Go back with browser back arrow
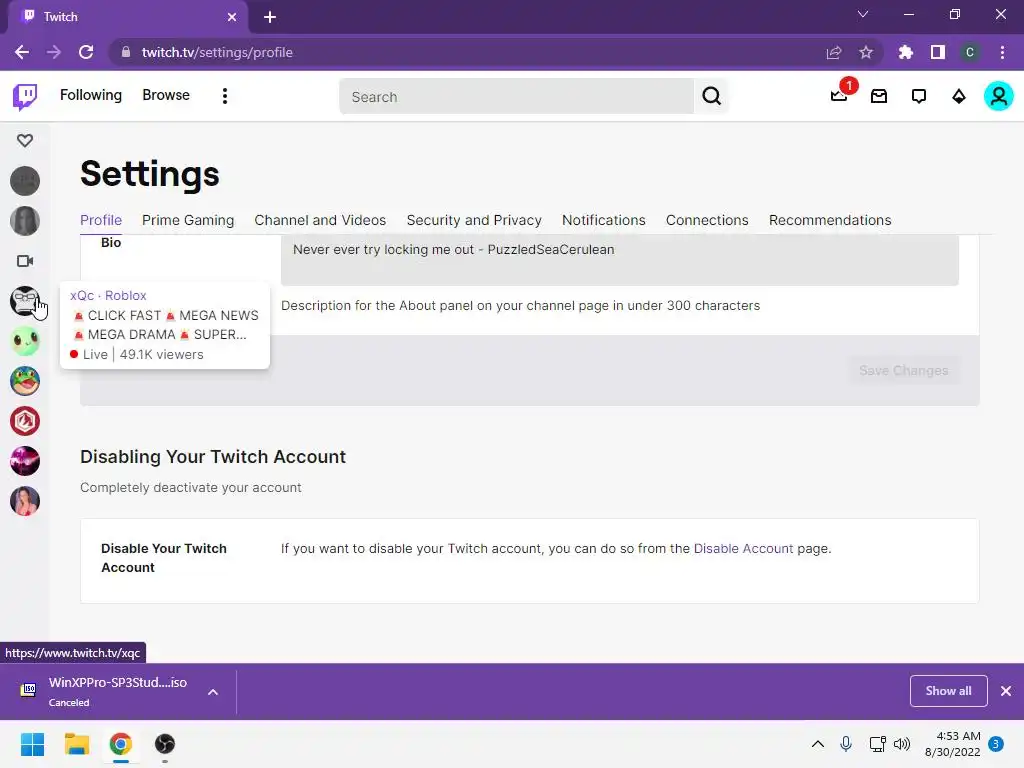This screenshot has width=1024, height=768. click(x=22, y=52)
